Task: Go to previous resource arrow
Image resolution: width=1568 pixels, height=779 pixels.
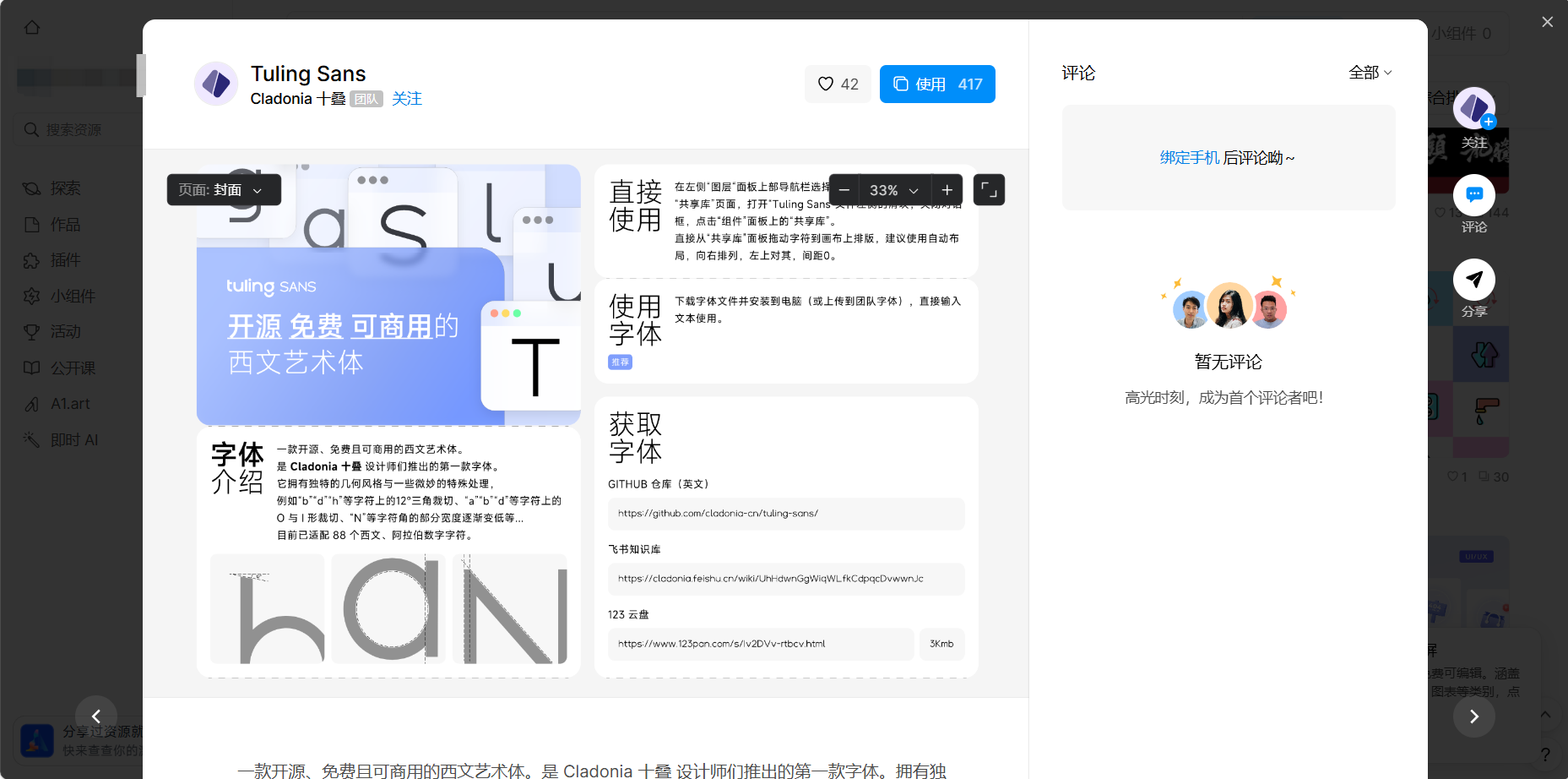Action: [x=96, y=716]
